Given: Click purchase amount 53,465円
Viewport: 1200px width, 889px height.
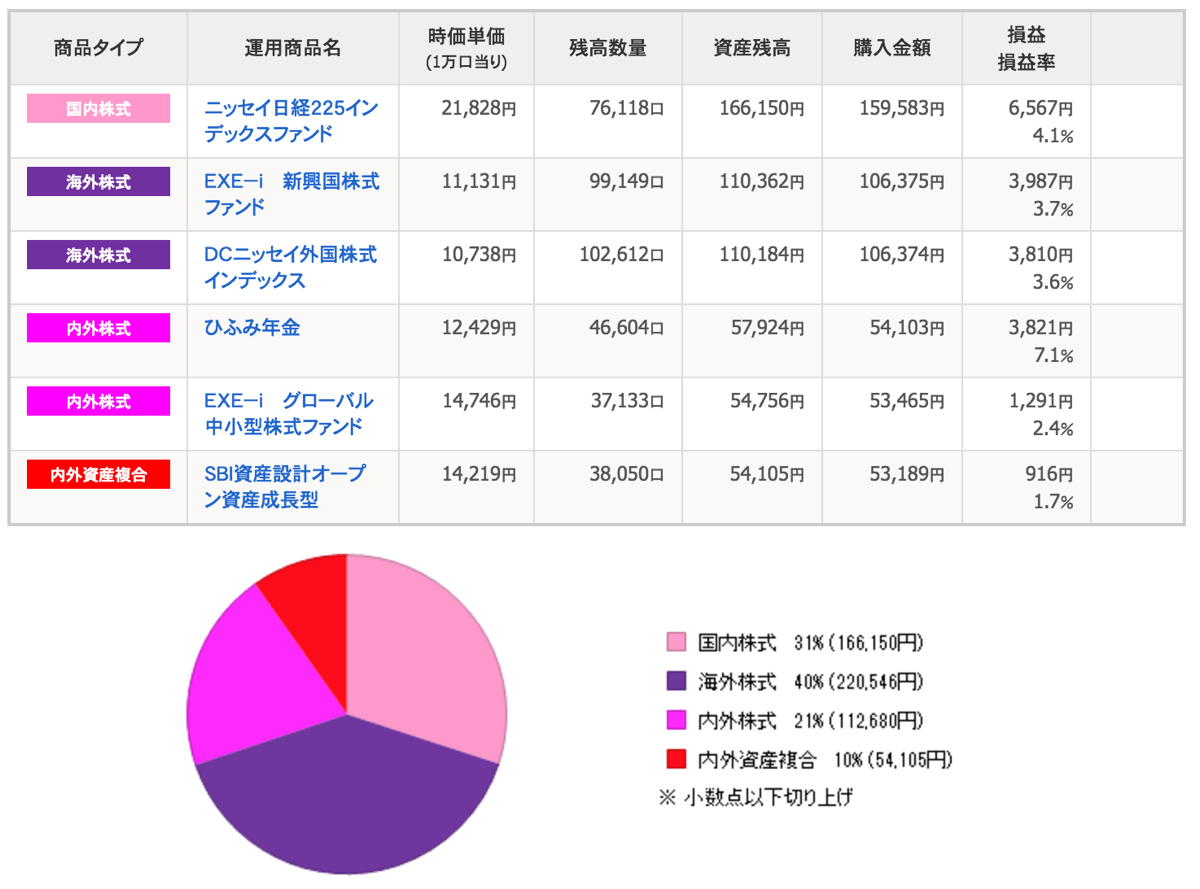Looking at the screenshot, I should click(x=907, y=402).
